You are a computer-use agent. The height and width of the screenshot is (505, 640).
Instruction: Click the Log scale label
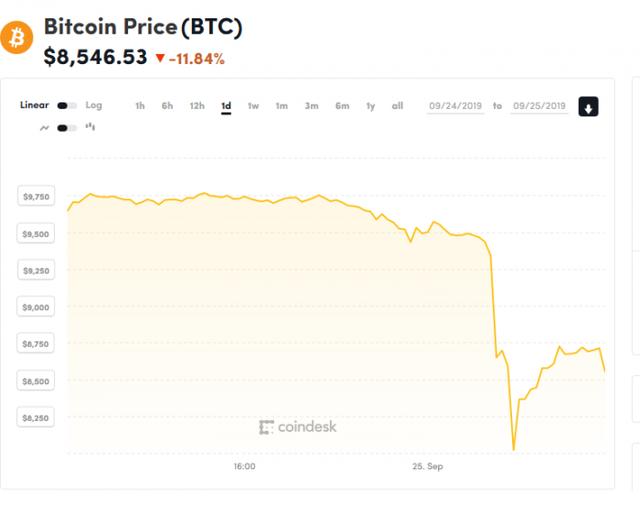click(x=94, y=105)
